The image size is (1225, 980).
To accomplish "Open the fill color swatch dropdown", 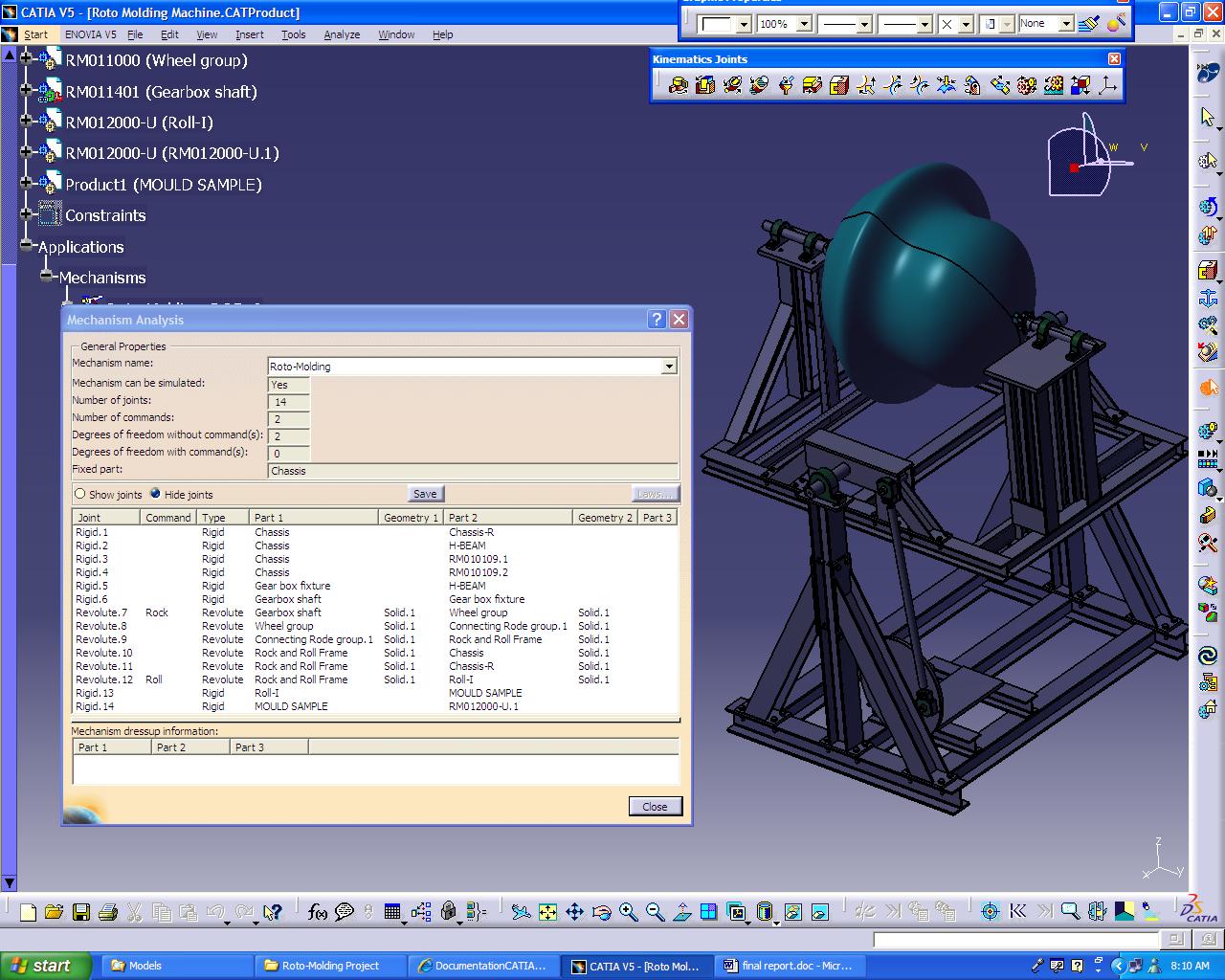I will 744,24.
